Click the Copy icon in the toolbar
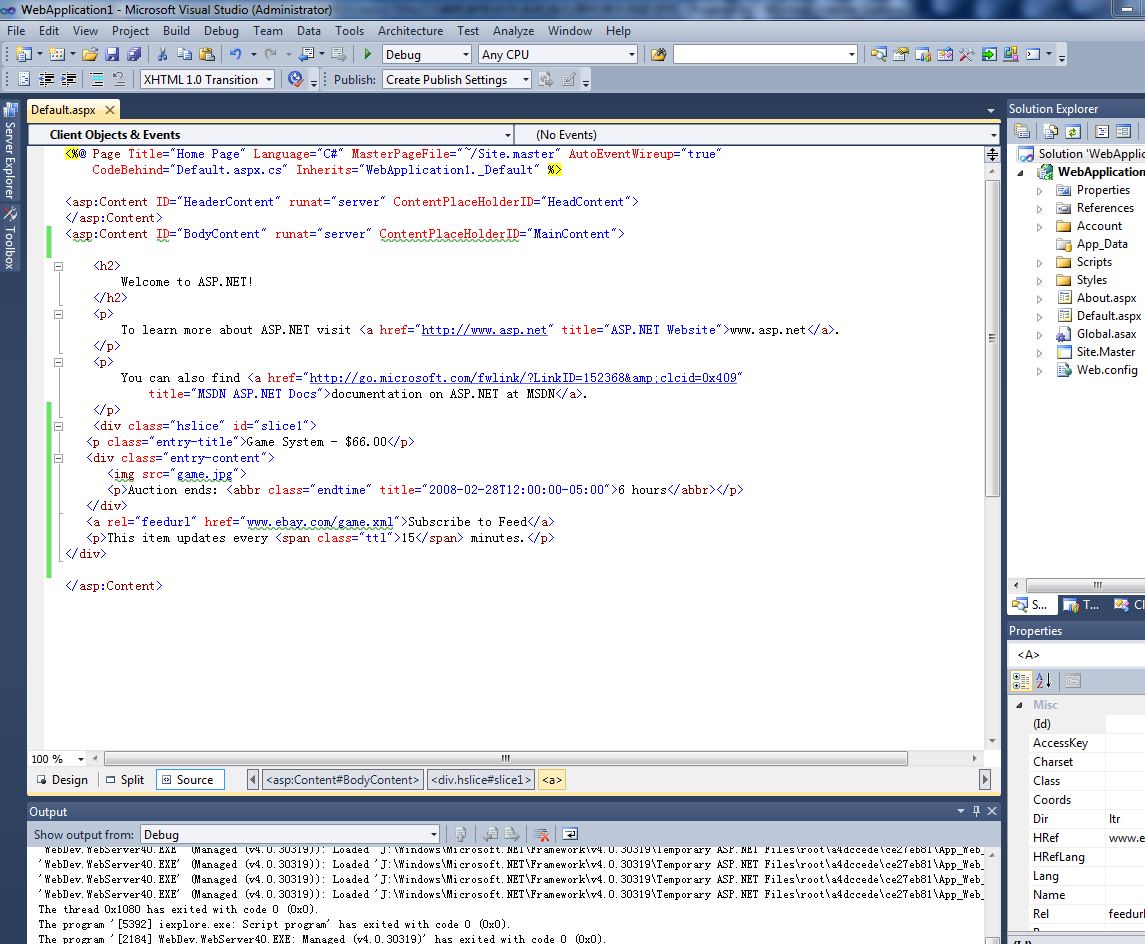The image size is (1145, 944). pyautogui.click(x=185, y=55)
